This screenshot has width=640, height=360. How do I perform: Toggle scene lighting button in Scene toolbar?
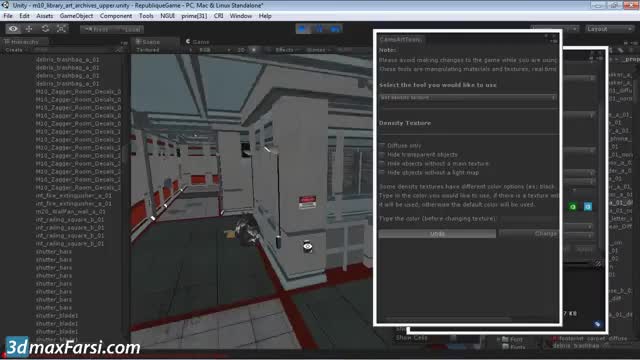click(x=254, y=50)
